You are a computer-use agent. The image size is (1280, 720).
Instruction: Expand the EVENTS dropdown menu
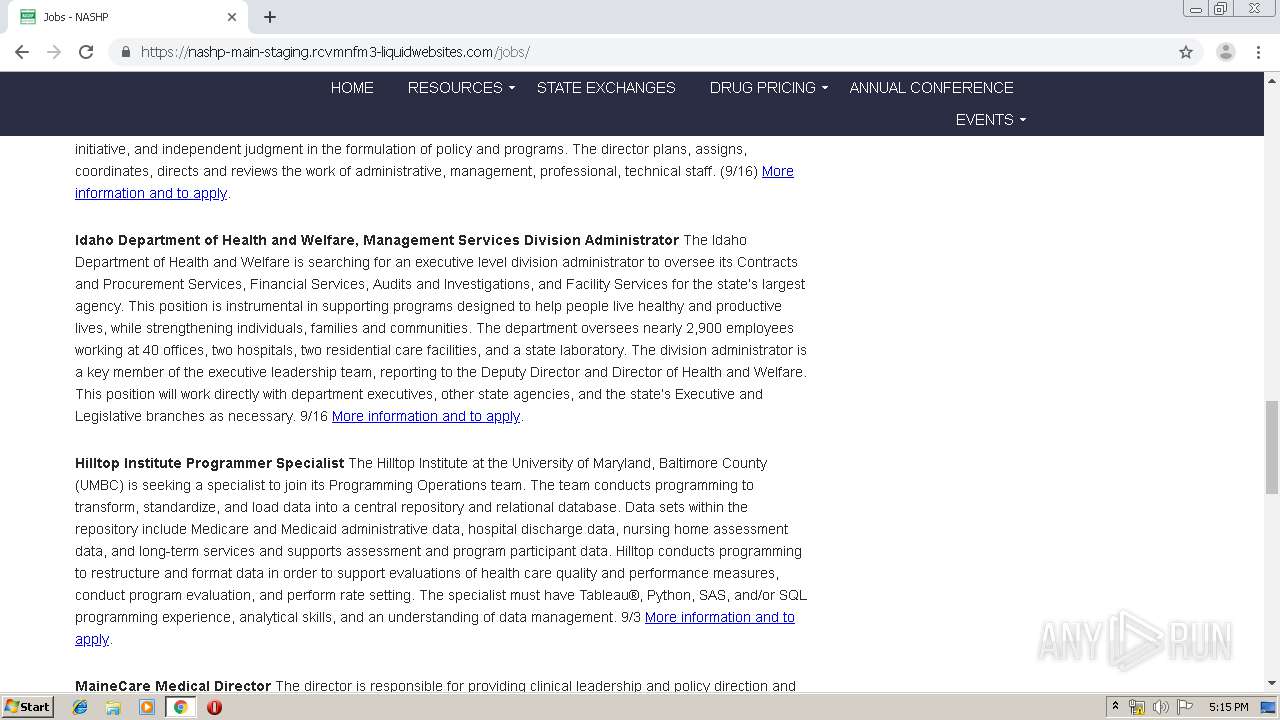[990, 120]
